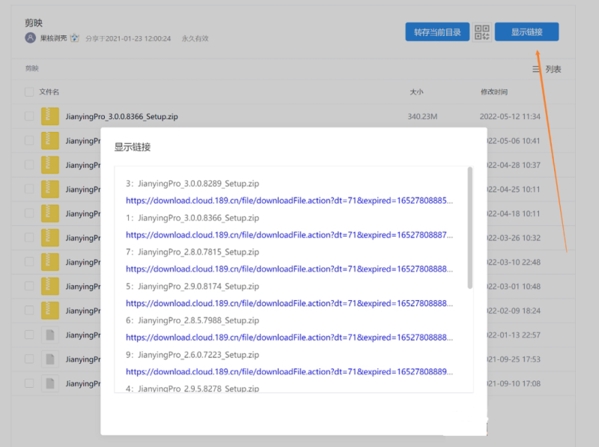This screenshot has height=447, width=599.
Task: Click the 文件名 column header
Action: (49, 92)
